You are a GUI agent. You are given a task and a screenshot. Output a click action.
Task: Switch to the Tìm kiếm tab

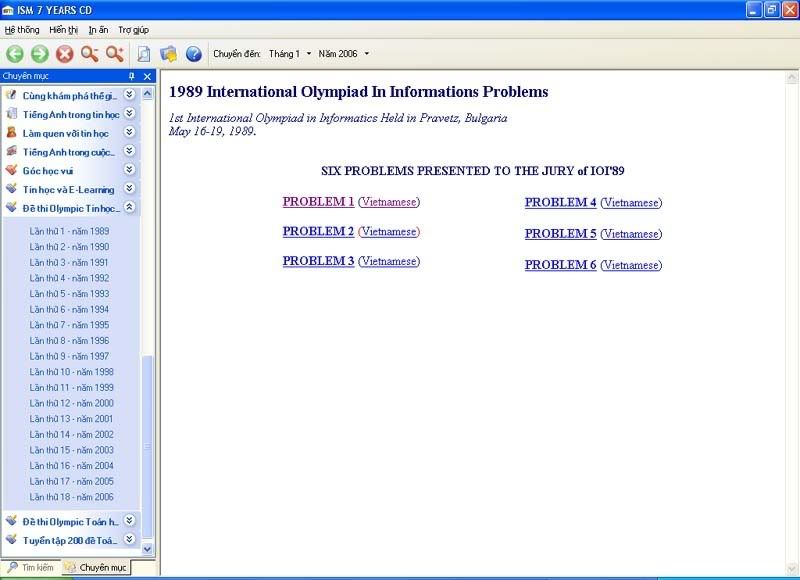coord(30,567)
